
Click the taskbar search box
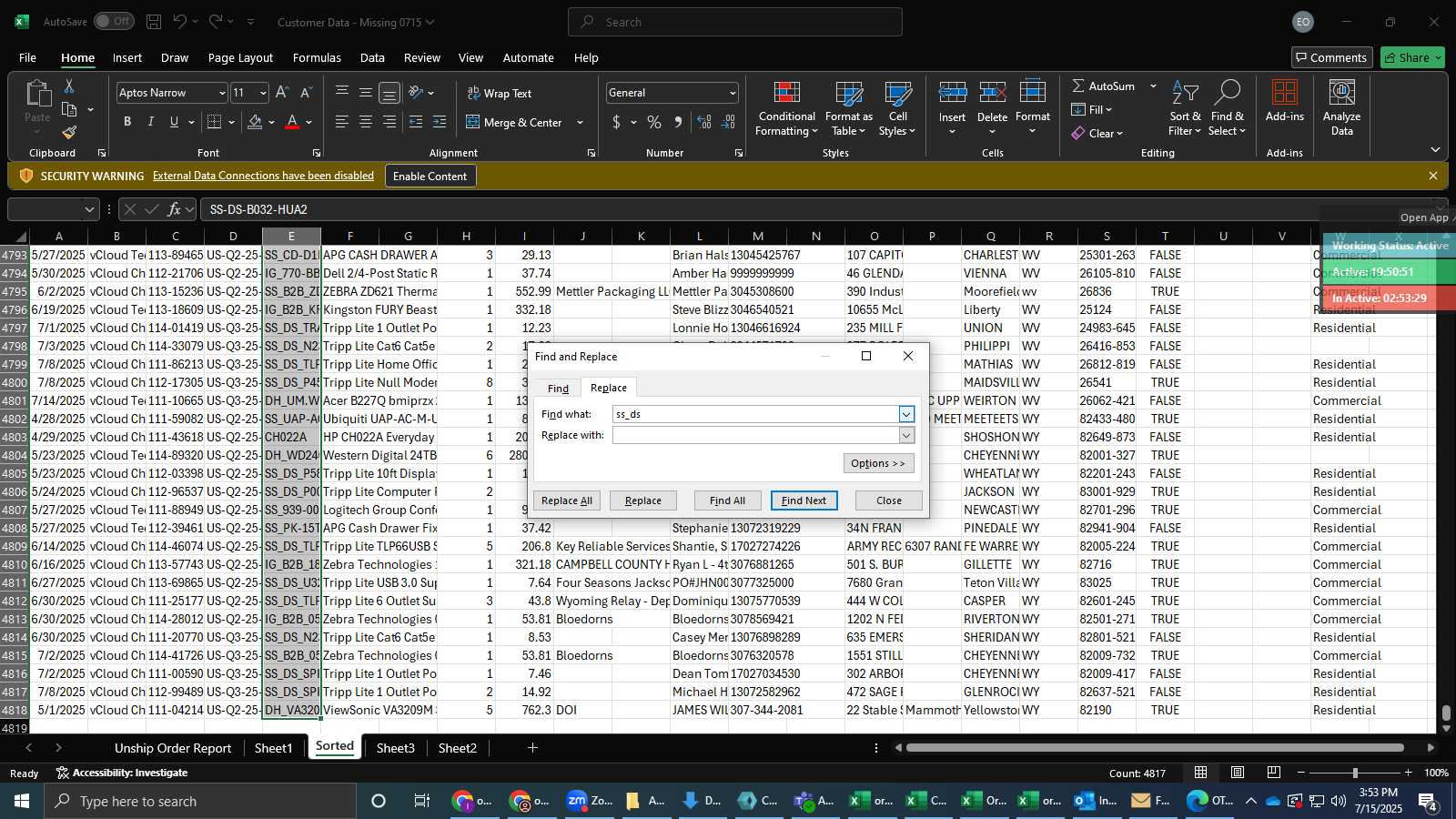coord(200,801)
